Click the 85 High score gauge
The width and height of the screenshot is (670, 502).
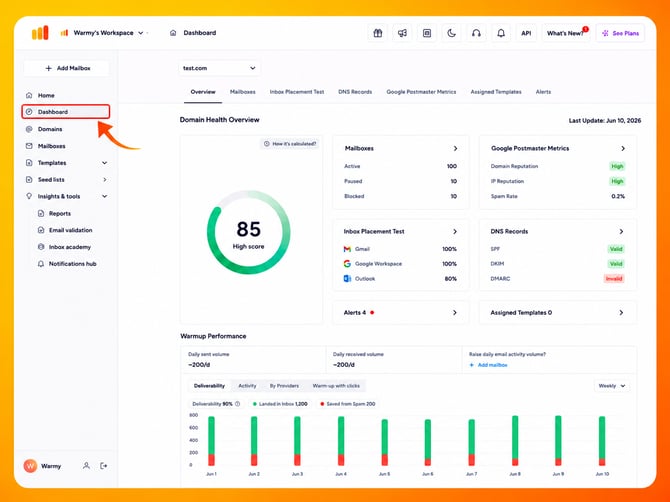coord(248,232)
